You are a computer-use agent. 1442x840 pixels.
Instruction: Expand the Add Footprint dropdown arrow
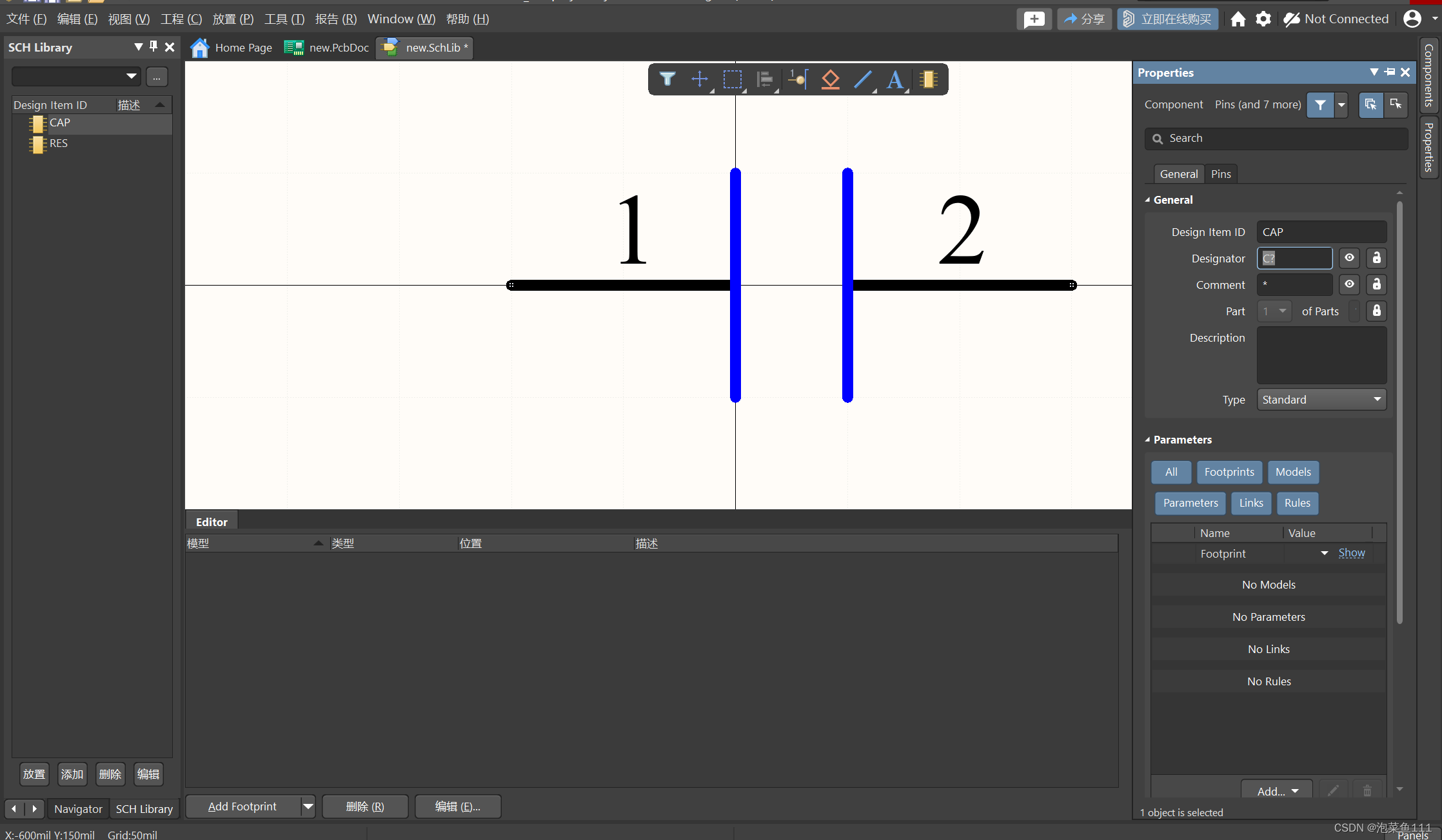click(x=308, y=806)
